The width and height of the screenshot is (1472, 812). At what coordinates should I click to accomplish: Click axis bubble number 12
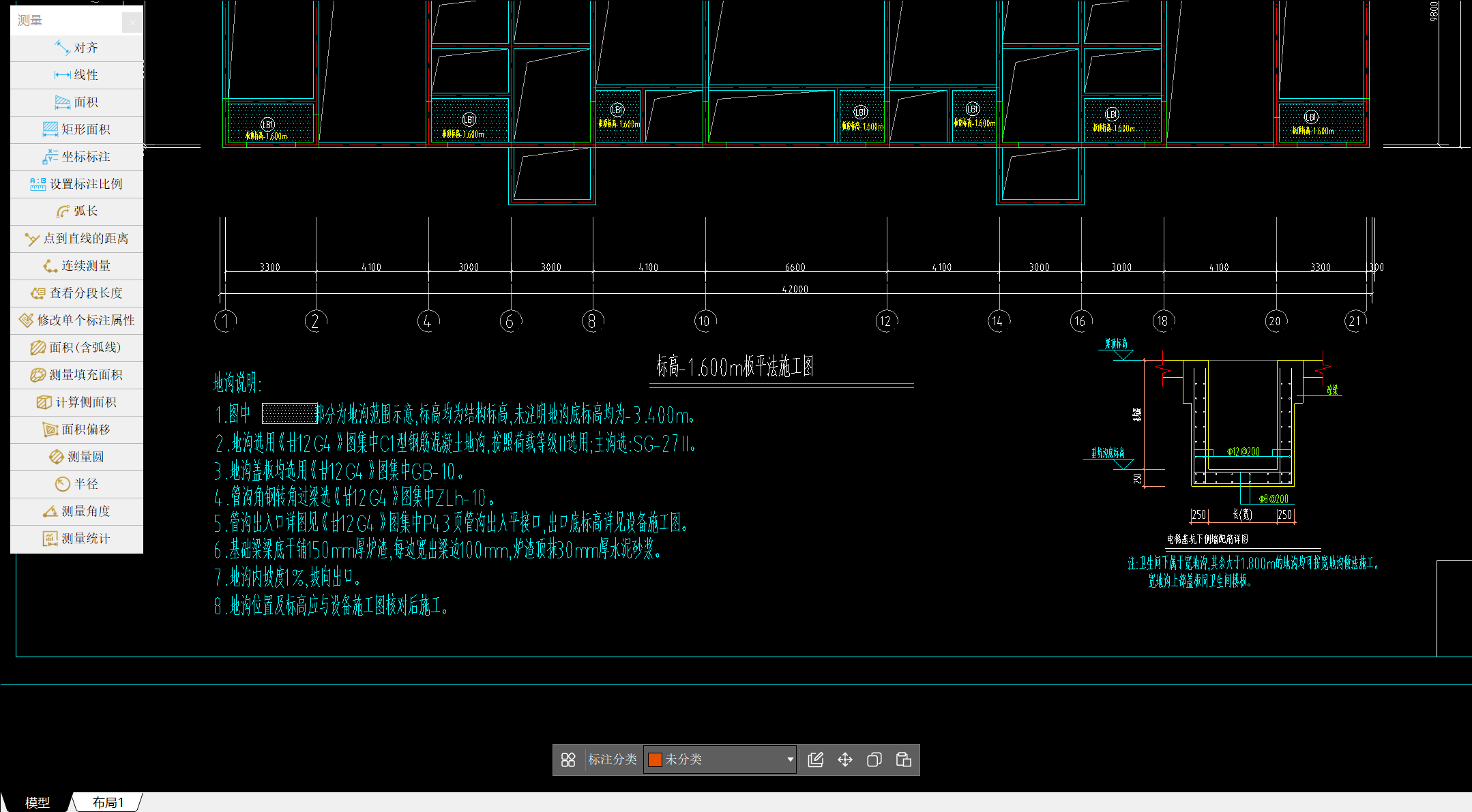click(x=886, y=321)
